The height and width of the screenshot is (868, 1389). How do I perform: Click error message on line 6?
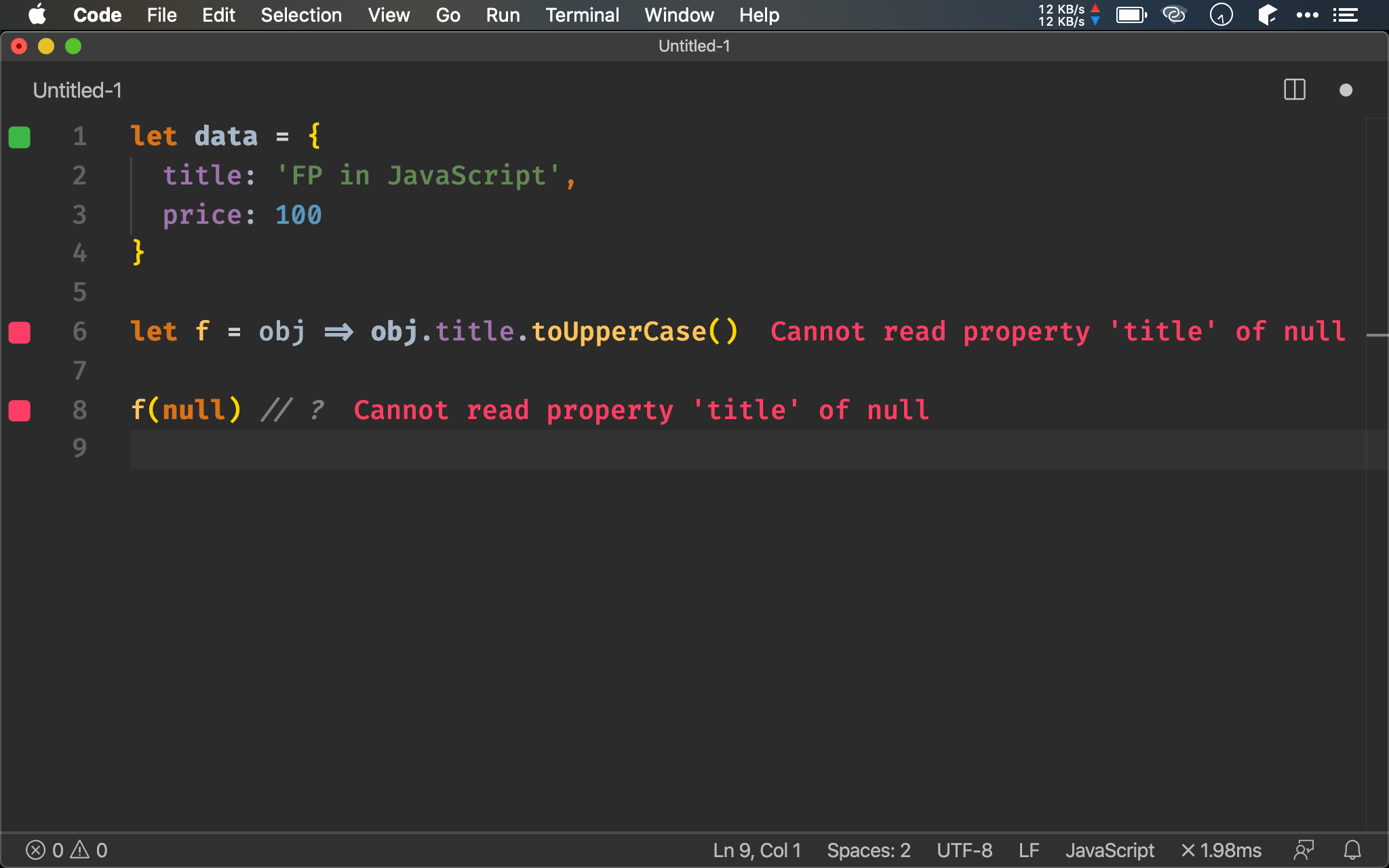1058,332
